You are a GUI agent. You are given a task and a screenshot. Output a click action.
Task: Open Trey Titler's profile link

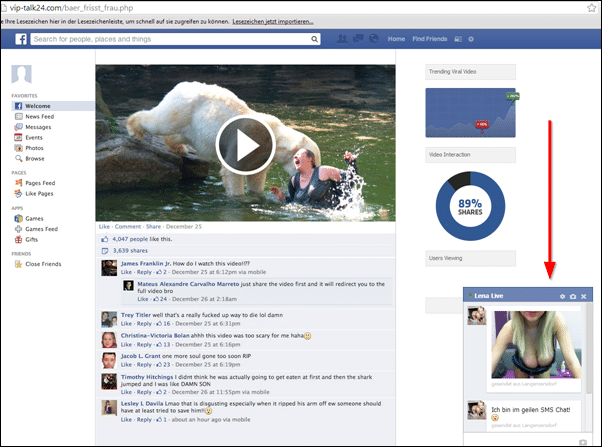(136, 315)
